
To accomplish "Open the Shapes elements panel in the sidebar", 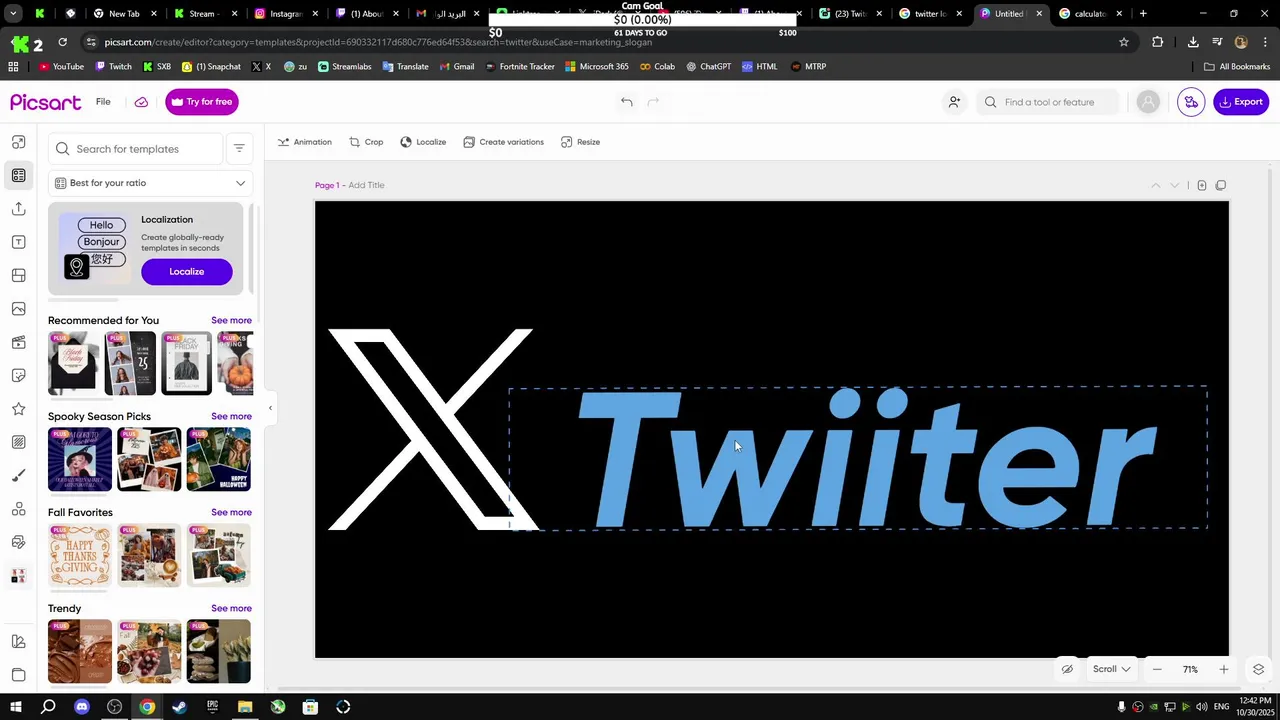I will click(18, 509).
